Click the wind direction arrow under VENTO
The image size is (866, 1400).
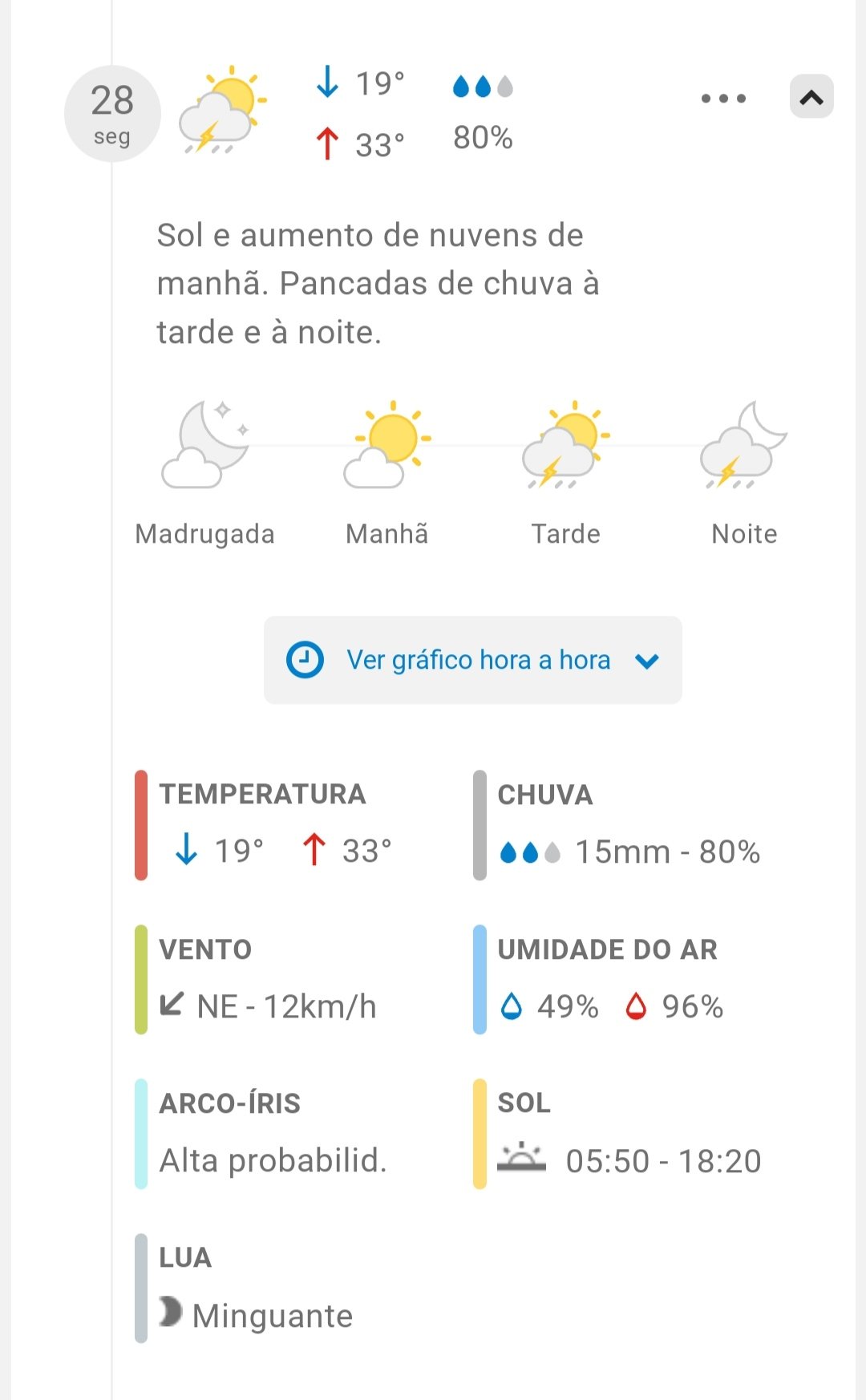(172, 1004)
